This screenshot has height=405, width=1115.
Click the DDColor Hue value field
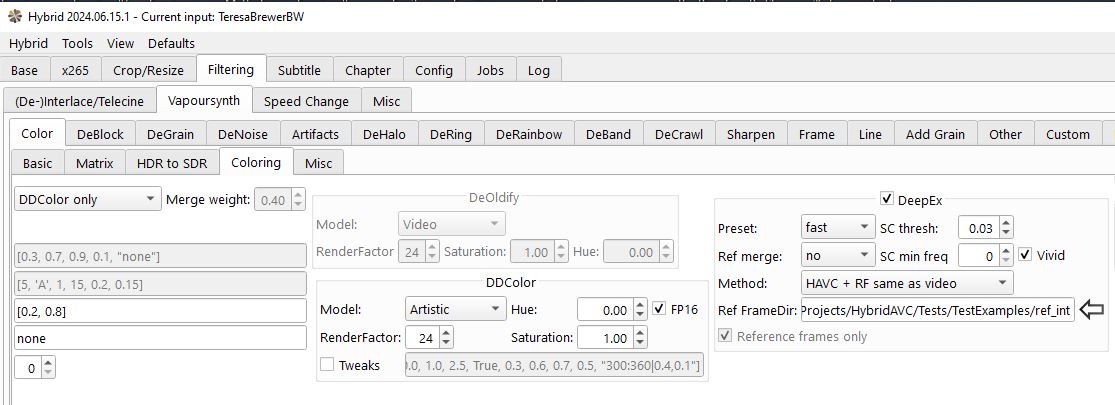[603, 310]
